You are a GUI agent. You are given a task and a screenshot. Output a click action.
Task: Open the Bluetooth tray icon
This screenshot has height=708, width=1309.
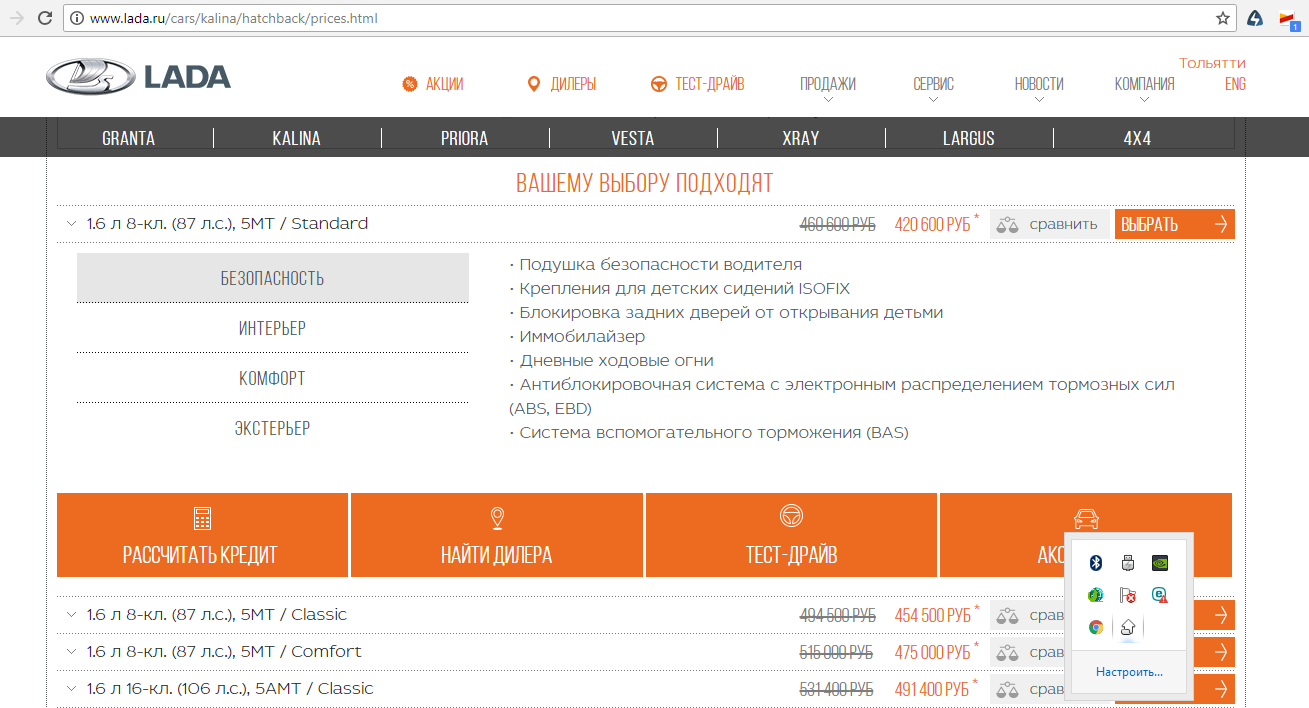tap(1095, 562)
